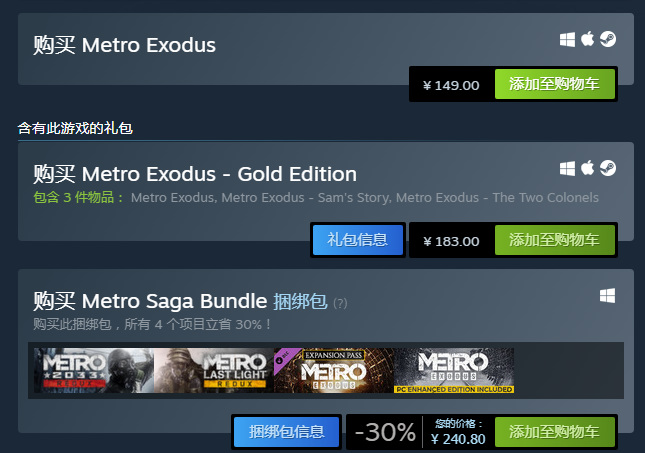Click Windows icon in Metro Saga Bundle
This screenshot has height=453, width=645.
pos(607,296)
